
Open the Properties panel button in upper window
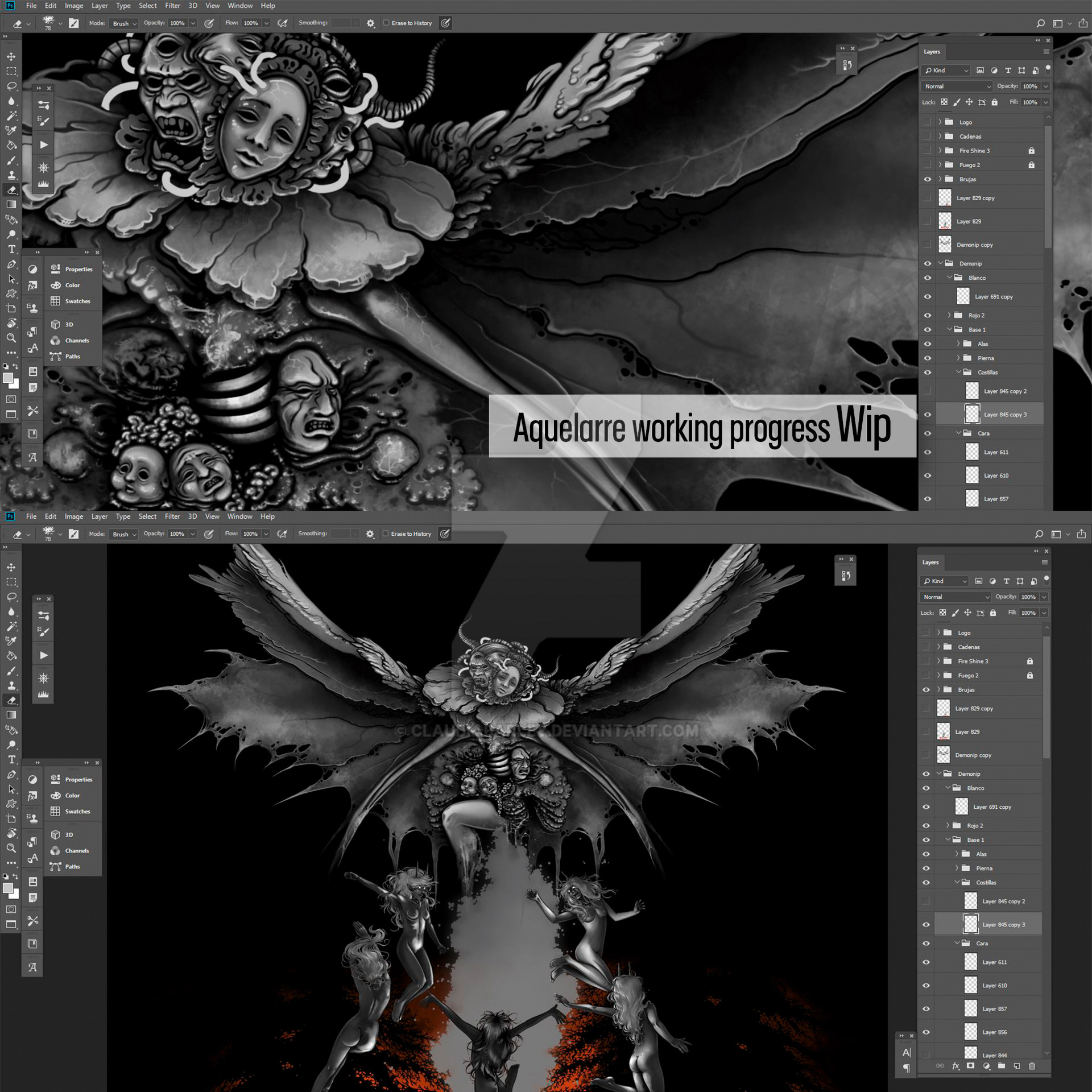pos(72,269)
